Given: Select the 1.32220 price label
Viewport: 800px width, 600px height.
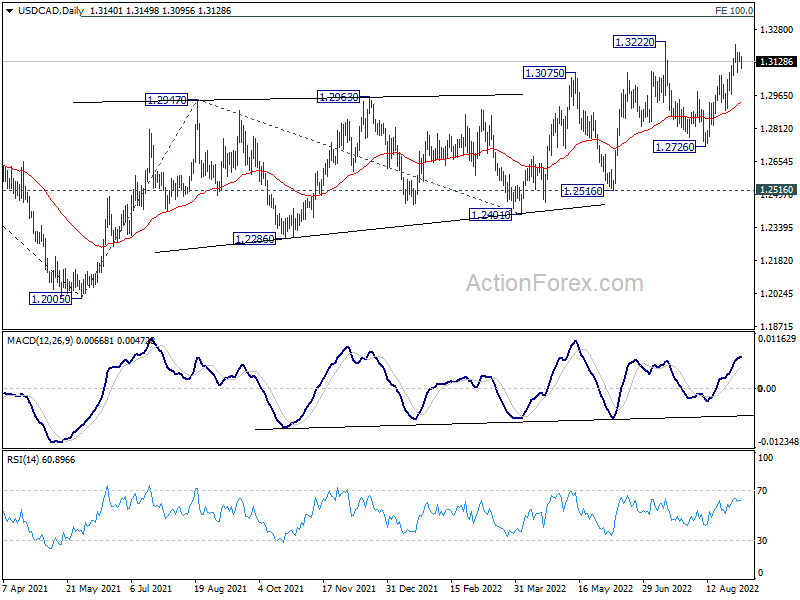Looking at the screenshot, I should click(634, 42).
